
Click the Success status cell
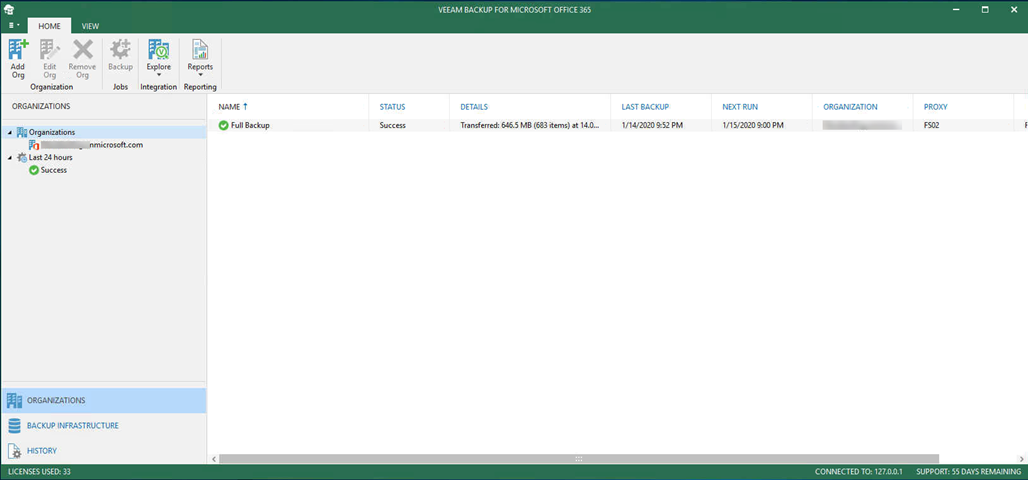[393, 125]
